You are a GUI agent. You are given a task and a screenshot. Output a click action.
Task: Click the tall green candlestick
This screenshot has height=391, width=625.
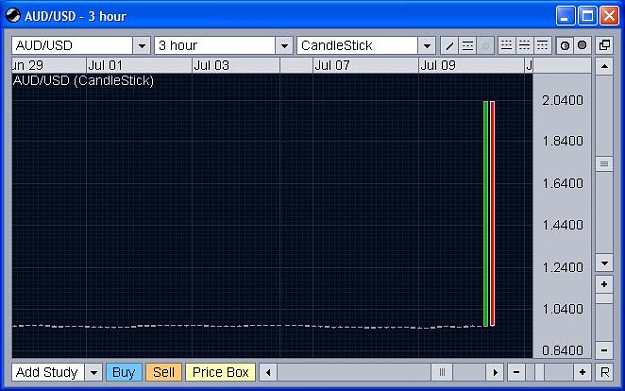(x=485, y=214)
